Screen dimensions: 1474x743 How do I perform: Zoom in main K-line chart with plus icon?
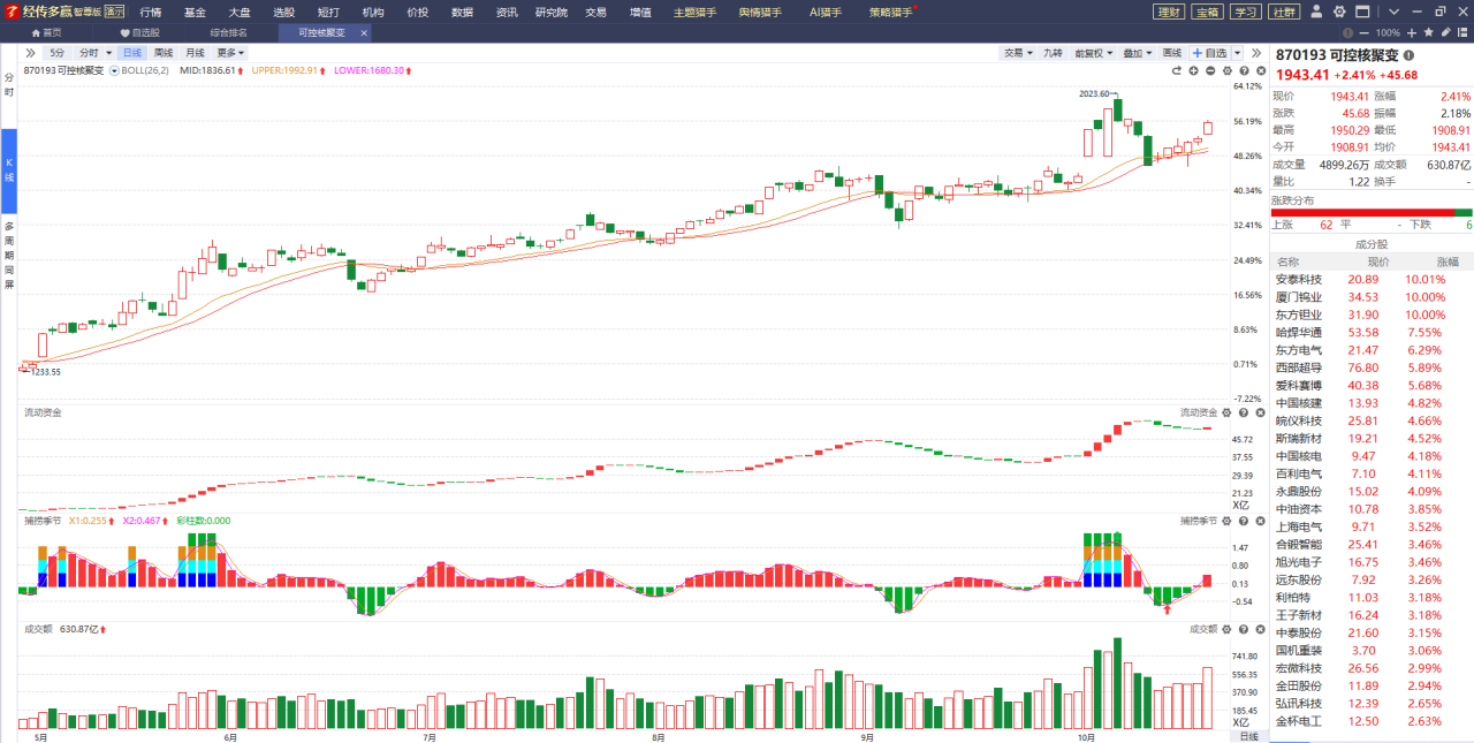coord(1194,71)
